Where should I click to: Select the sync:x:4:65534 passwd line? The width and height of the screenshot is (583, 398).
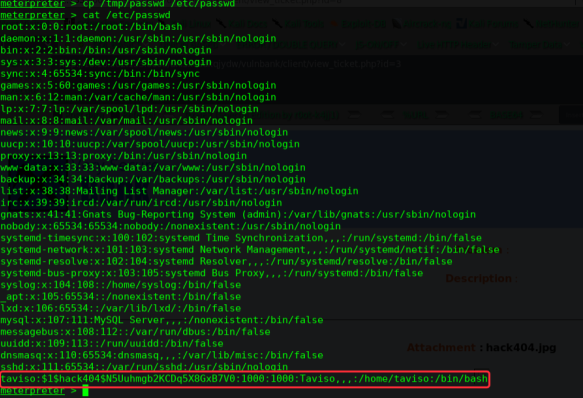pyautogui.click(x=100, y=74)
